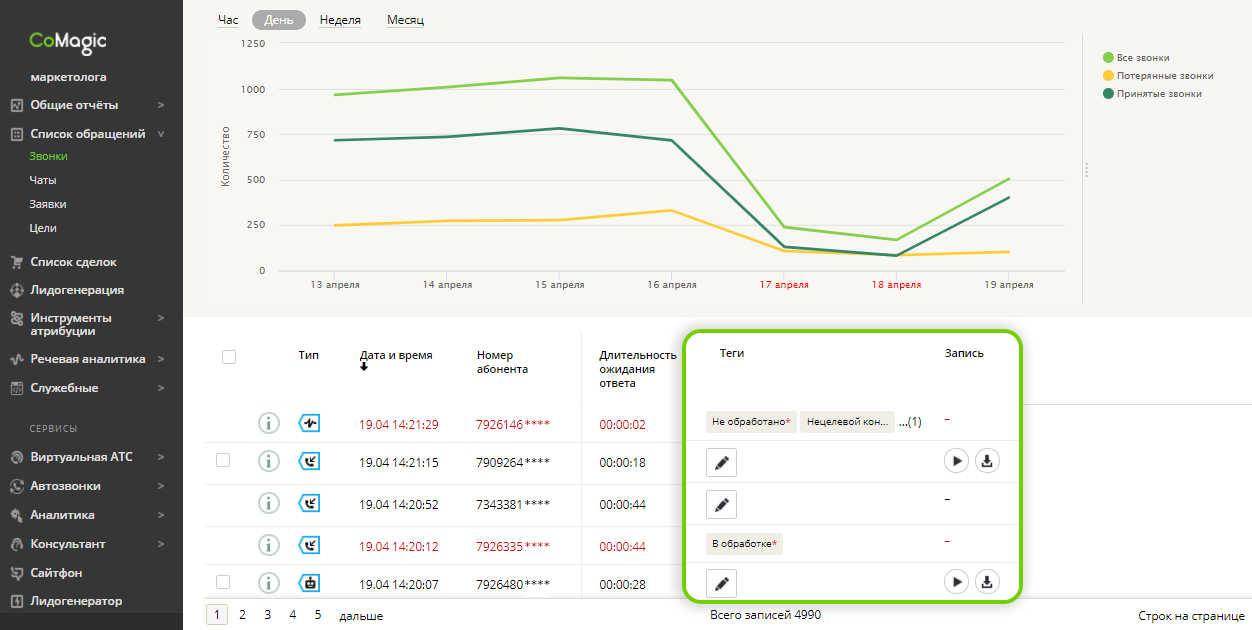
Task: Open the Чаты list
Action: pos(43,180)
